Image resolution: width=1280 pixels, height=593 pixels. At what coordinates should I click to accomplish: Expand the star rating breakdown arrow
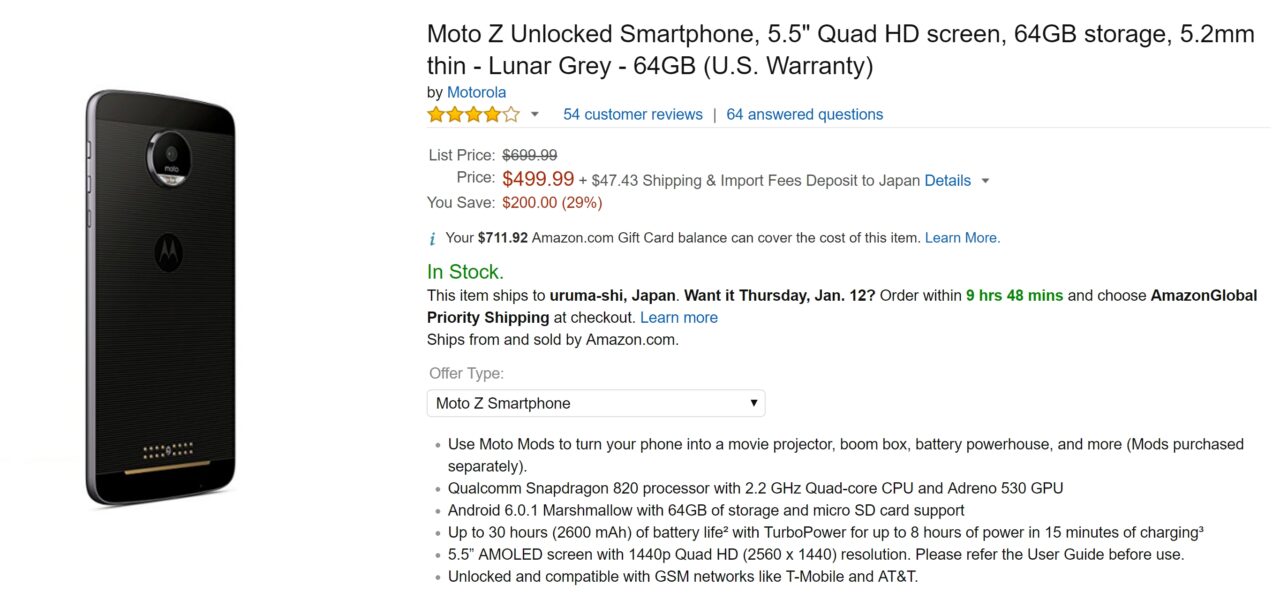coord(534,114)
